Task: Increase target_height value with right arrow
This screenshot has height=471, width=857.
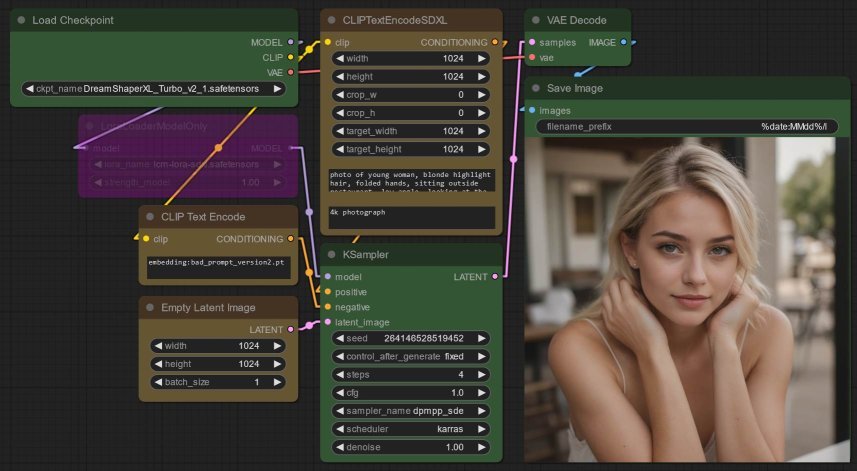Action: 482,149
